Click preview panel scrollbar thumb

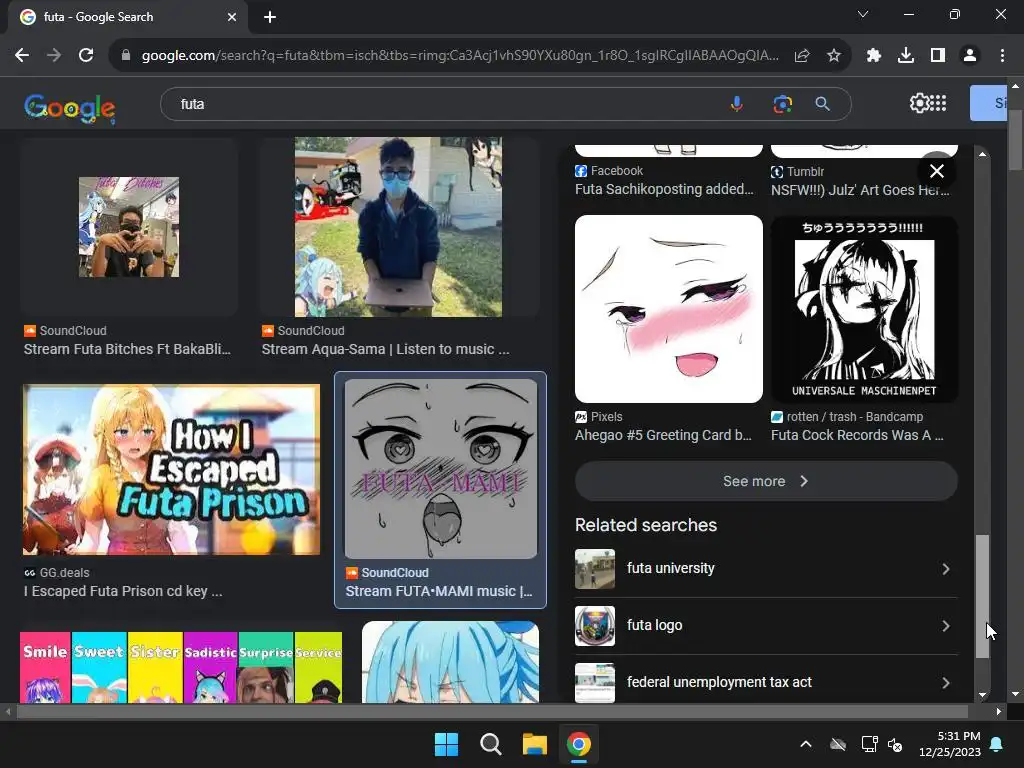982,596
